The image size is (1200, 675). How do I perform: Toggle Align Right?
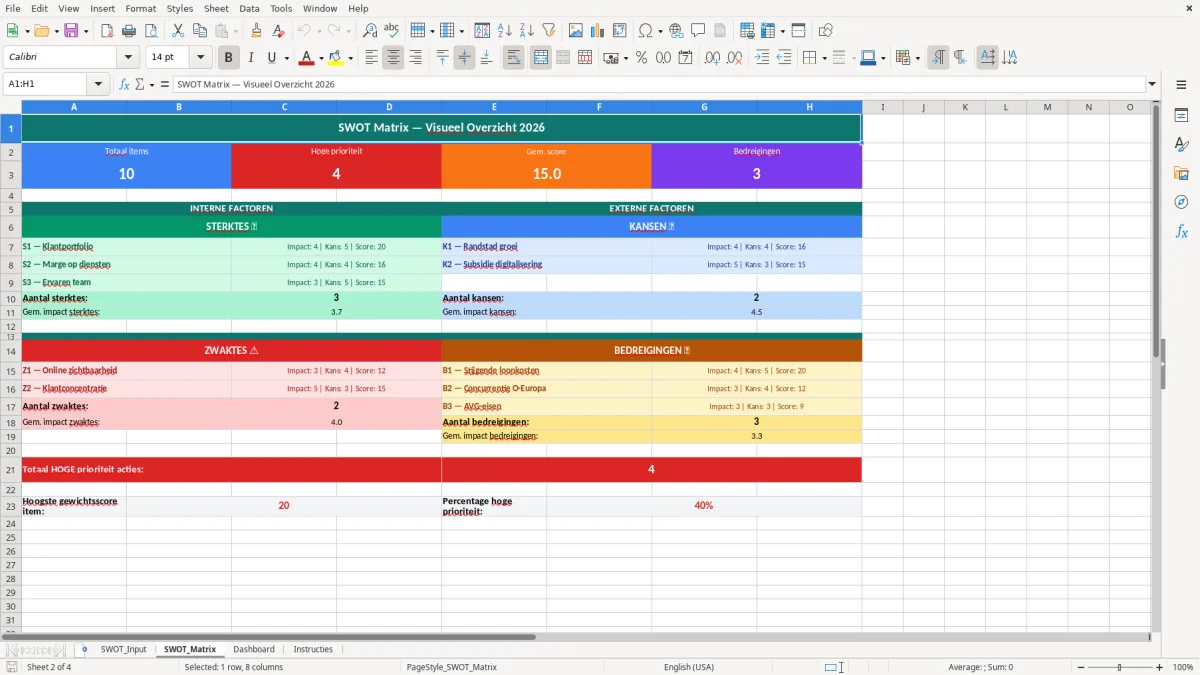pos(415,58)
